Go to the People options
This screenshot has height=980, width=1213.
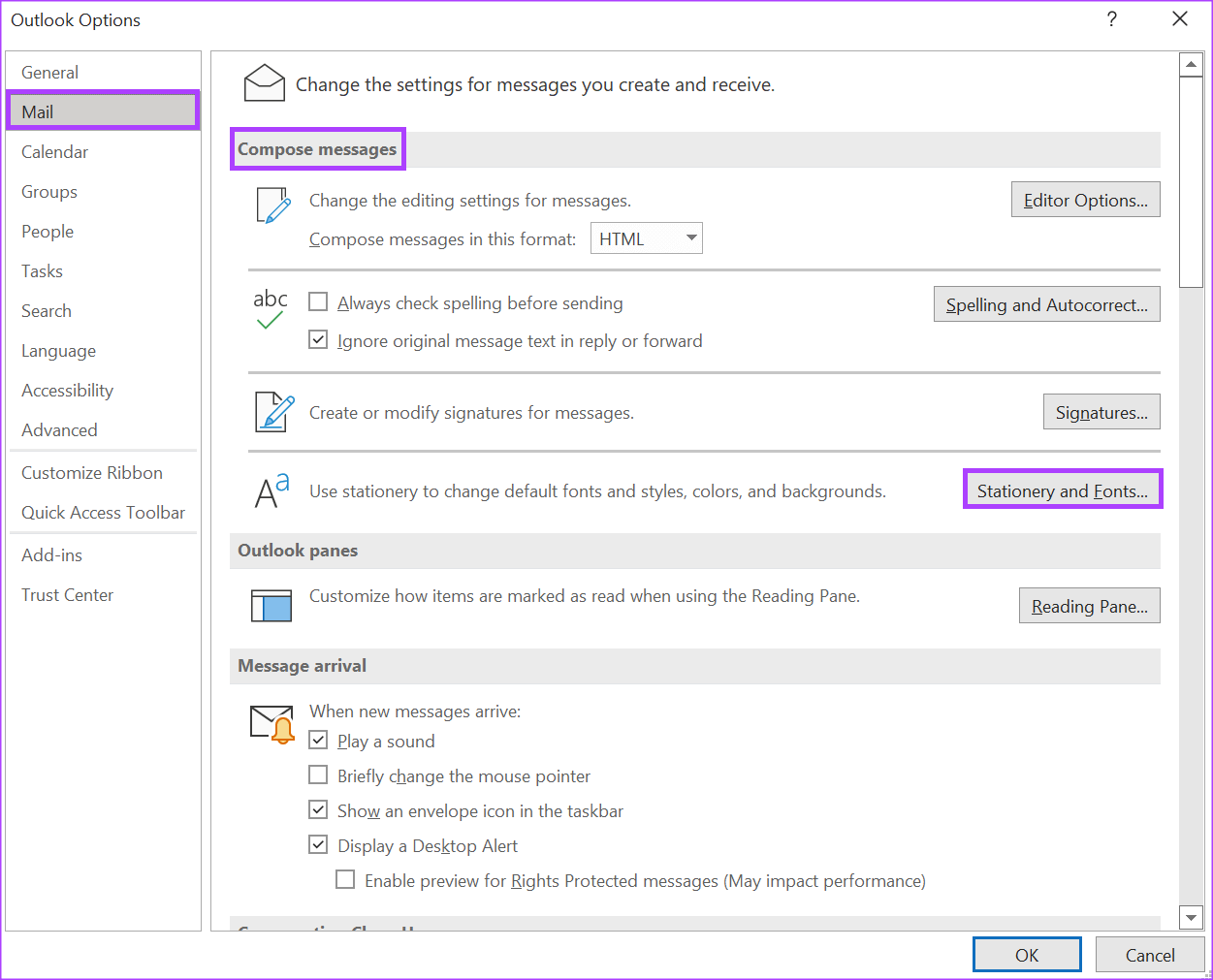[103, 232]
